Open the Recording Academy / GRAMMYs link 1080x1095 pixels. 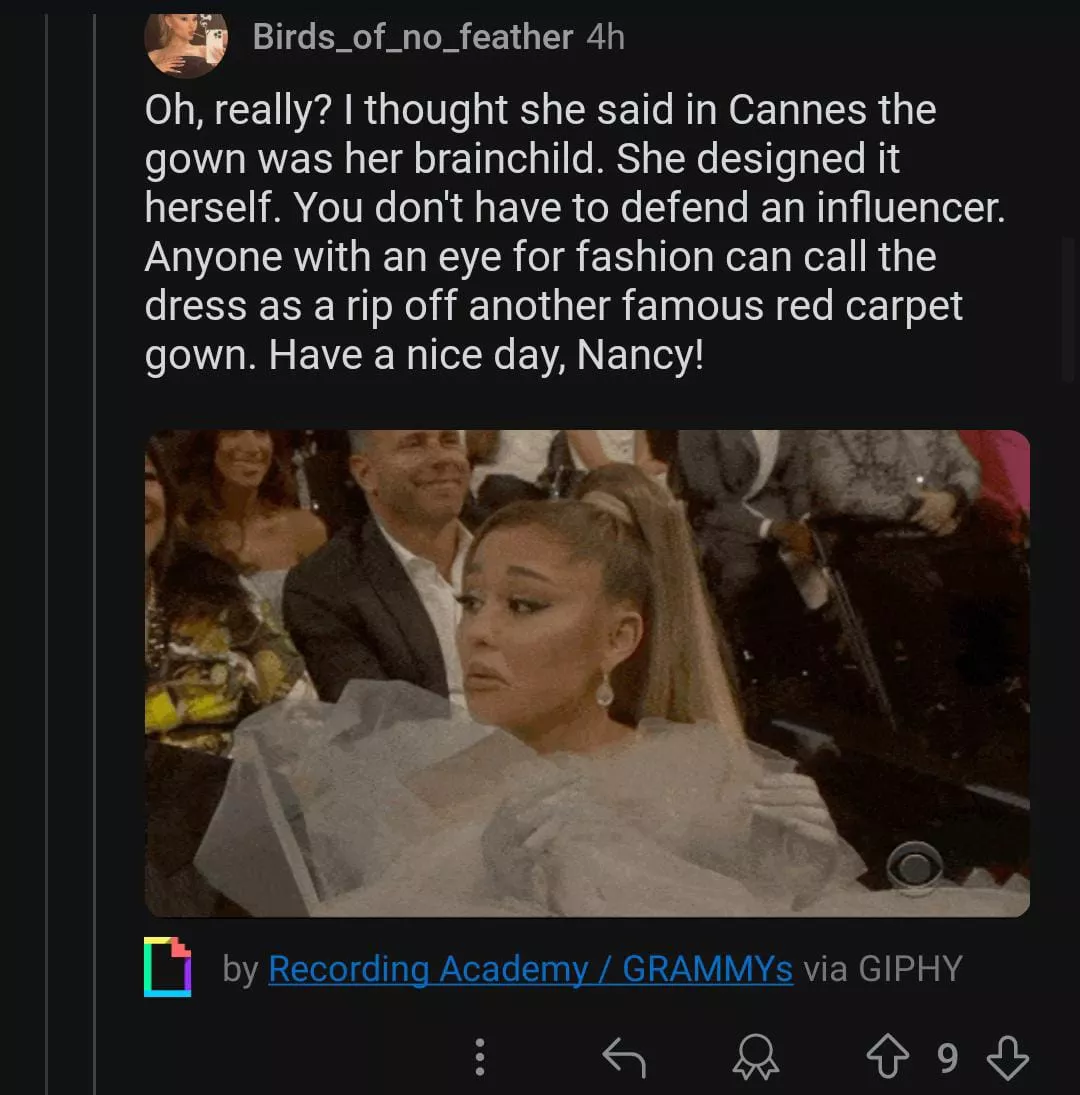tap(530, 969)
